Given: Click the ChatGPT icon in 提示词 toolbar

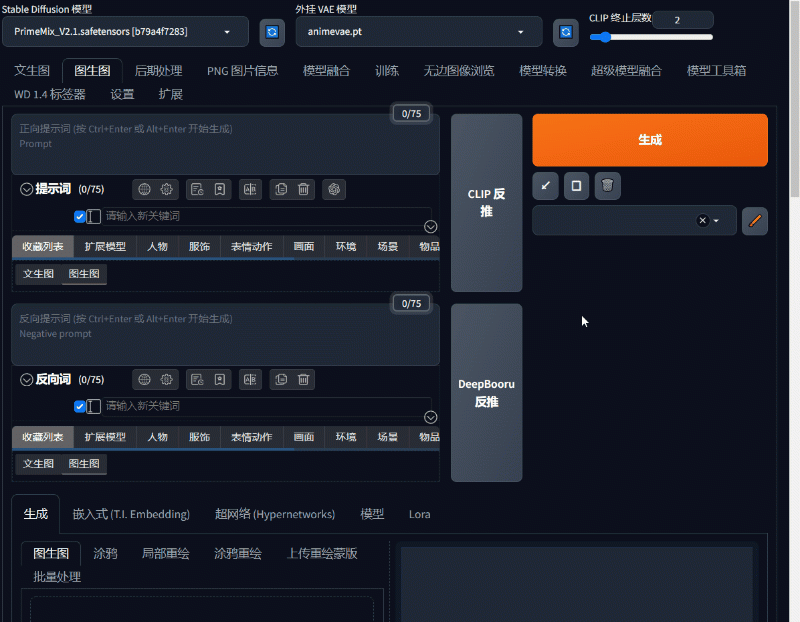Looking at the screenshot, I should (334, 189).
